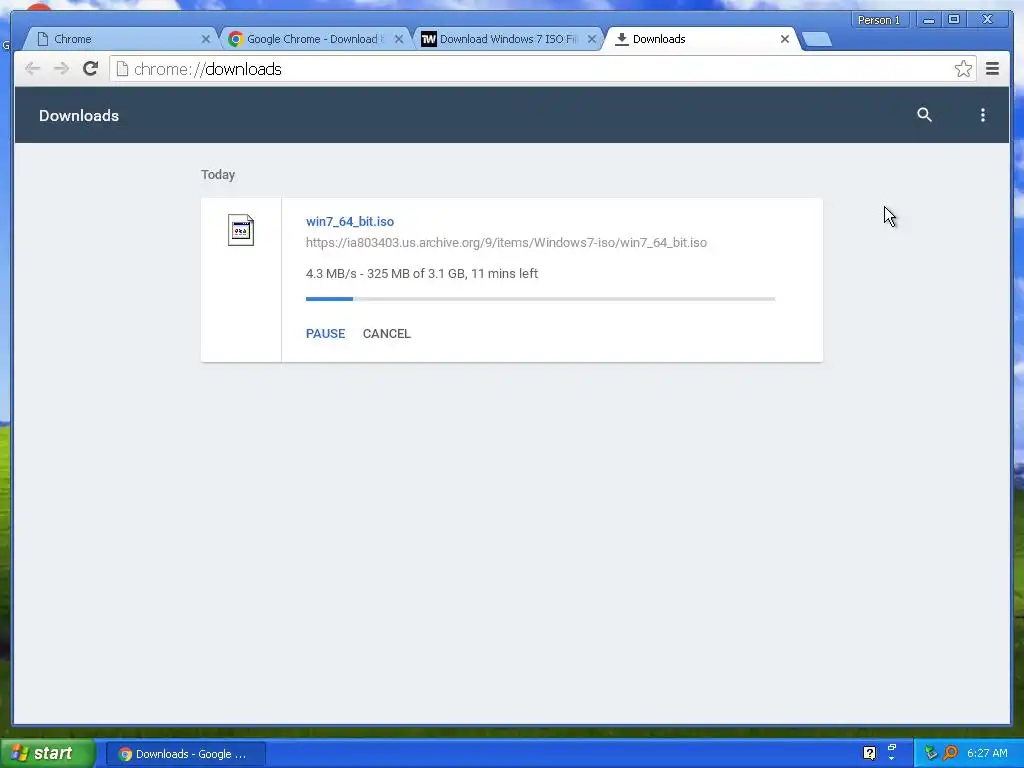Open the Person 1 profile switcher
Image resolution: width=1024 pixels, height=768 pixels.
click(x=878, y=20)
